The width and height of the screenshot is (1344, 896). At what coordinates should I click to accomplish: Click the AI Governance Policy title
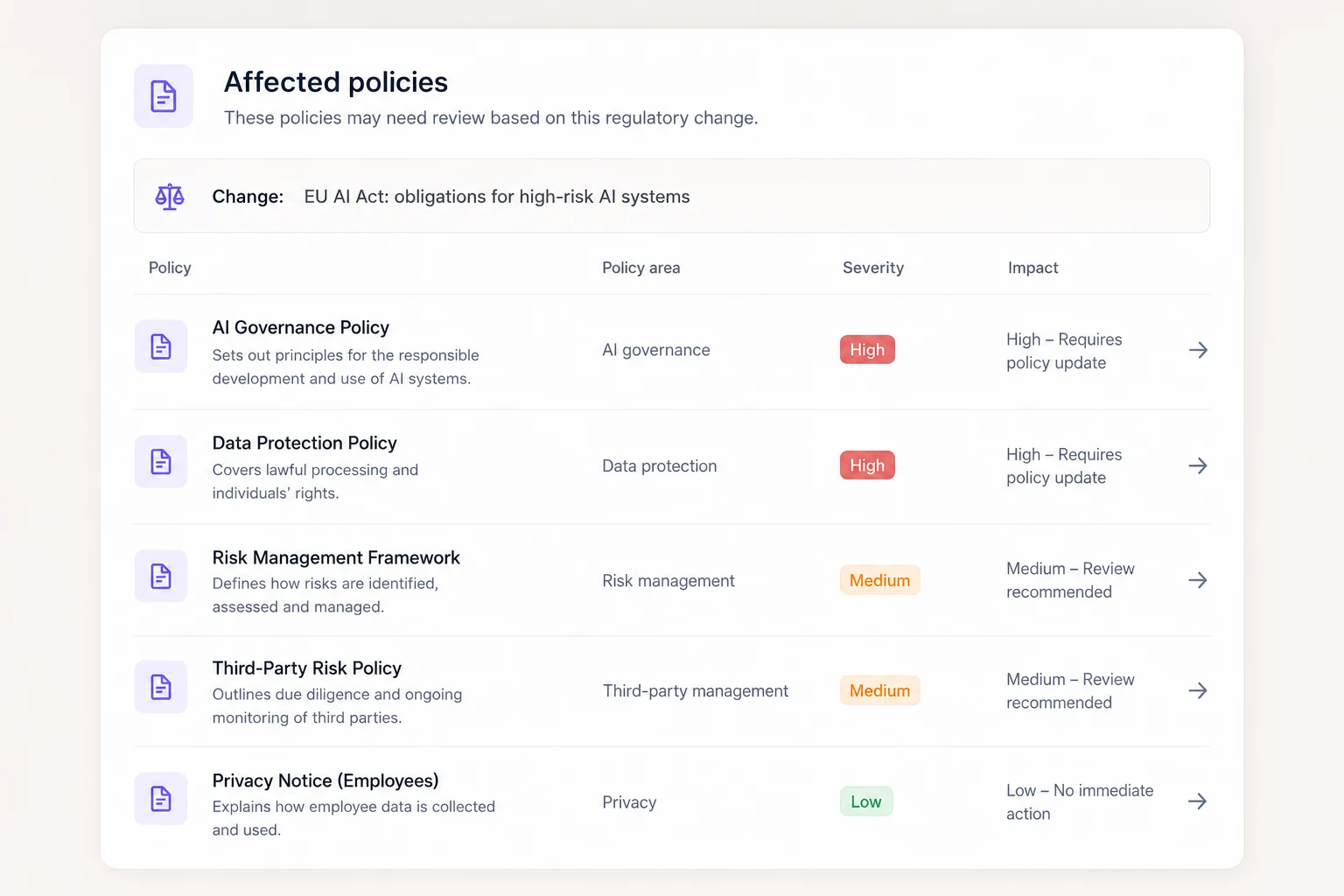tap(301, 327)
